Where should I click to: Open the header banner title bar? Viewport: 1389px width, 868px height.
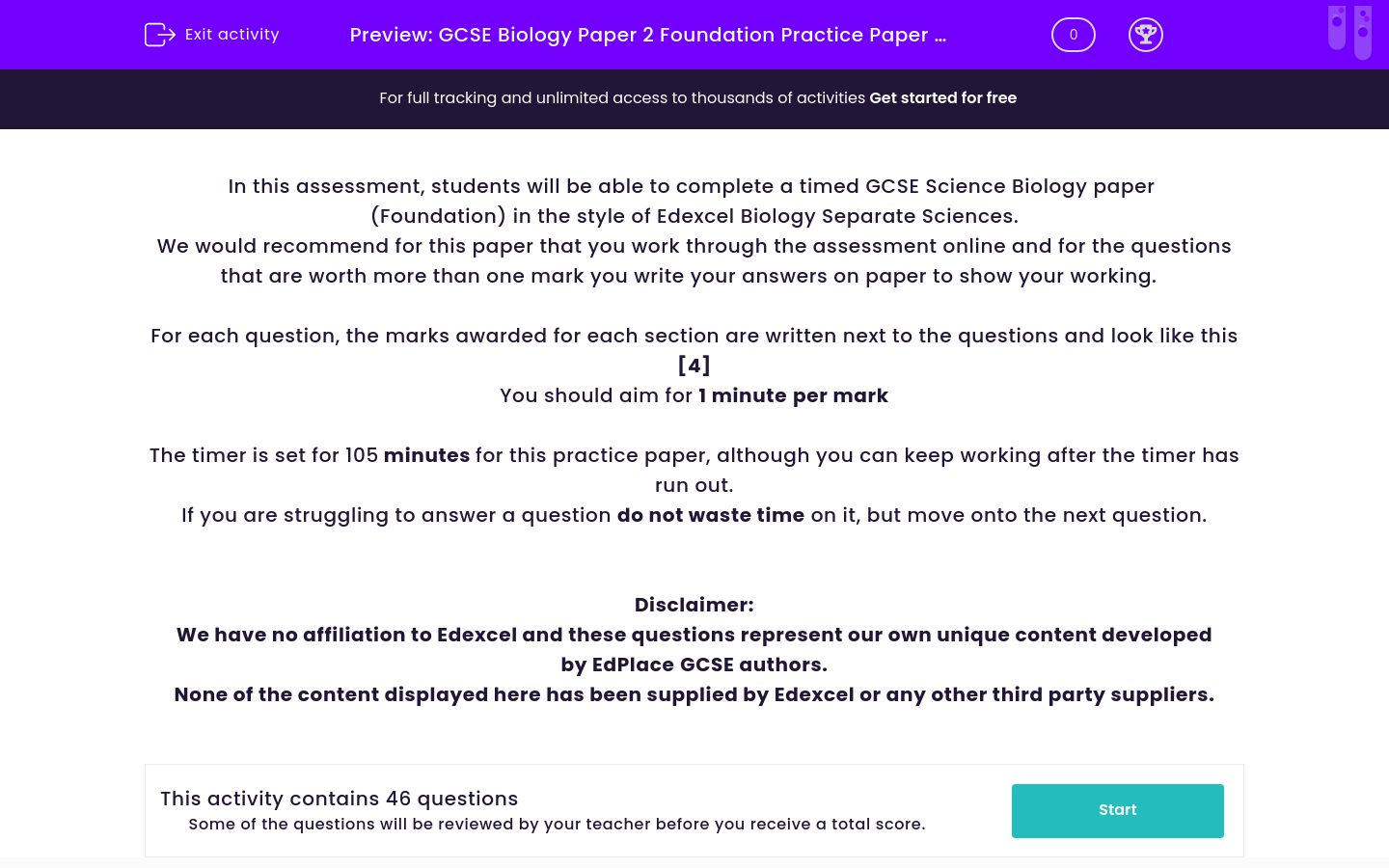(694, 35)
